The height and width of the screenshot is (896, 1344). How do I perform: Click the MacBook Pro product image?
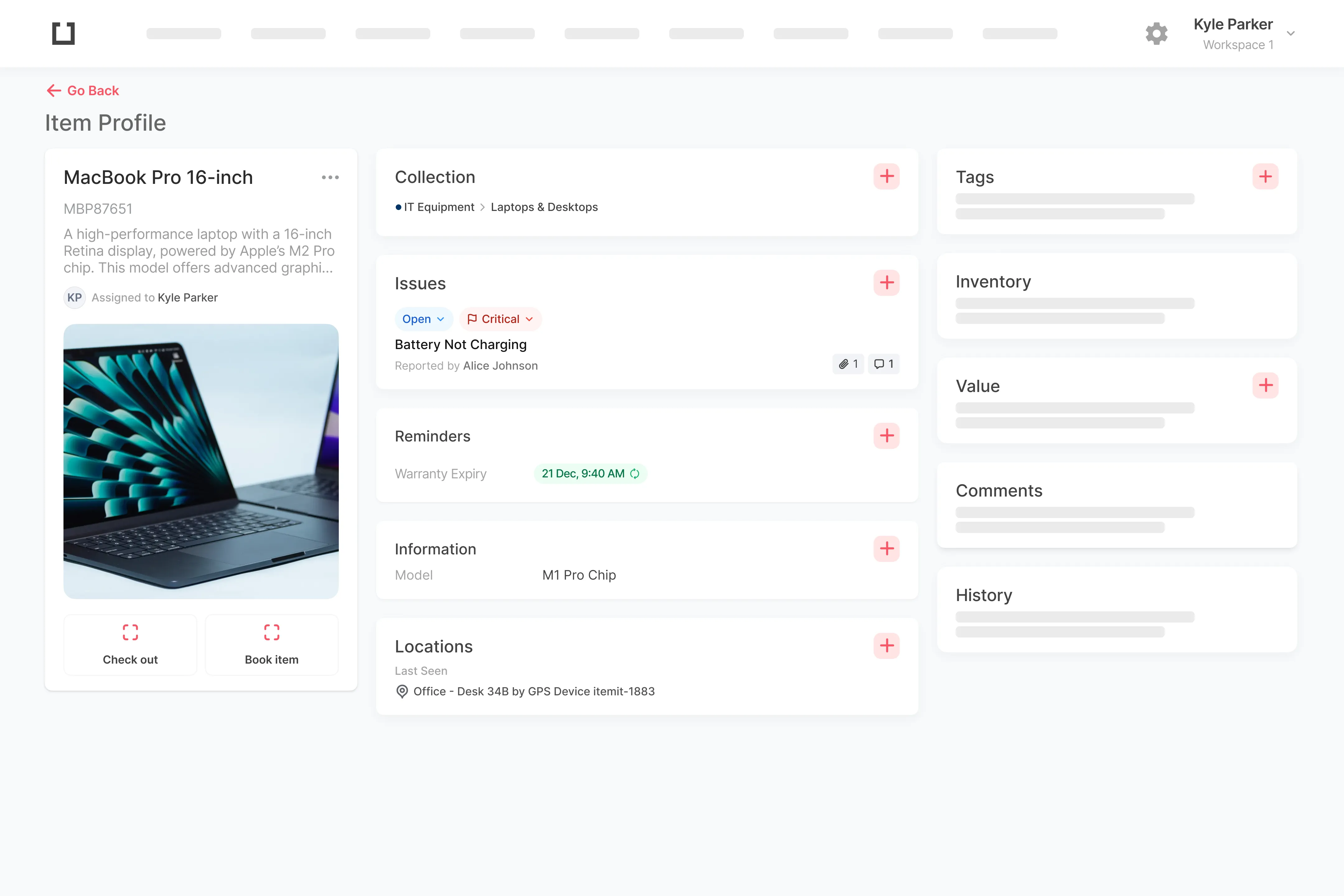point(201,461)
